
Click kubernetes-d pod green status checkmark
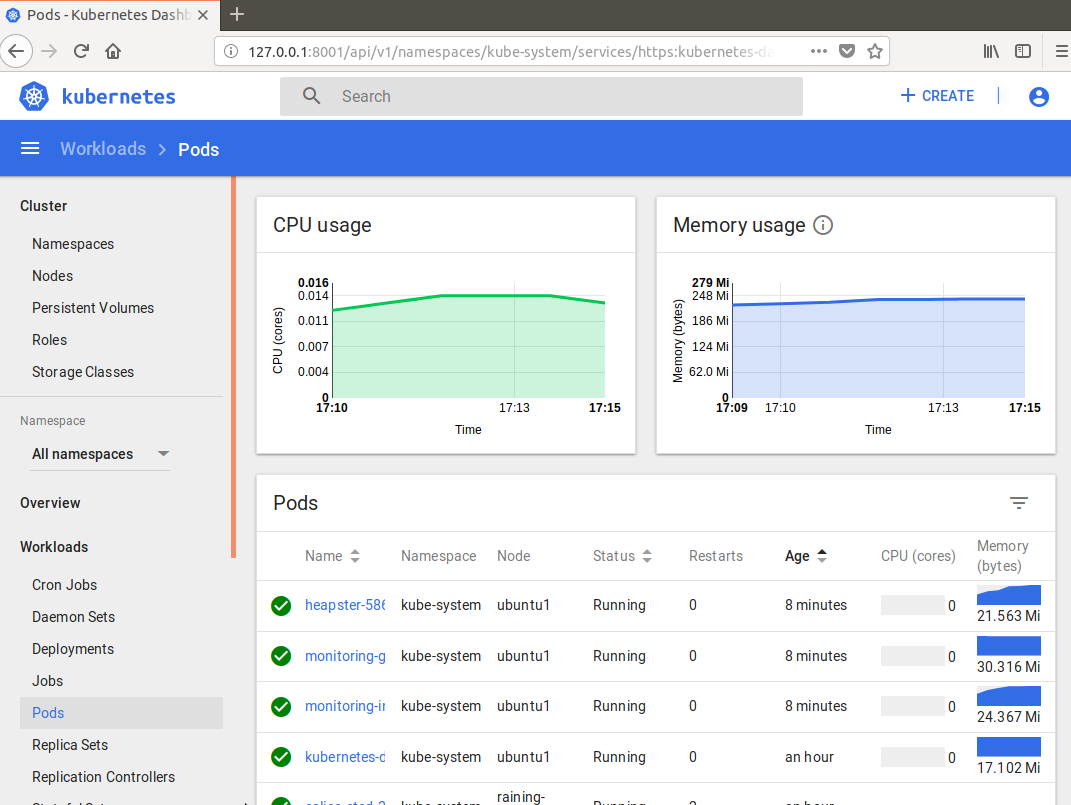pos(281,757)
